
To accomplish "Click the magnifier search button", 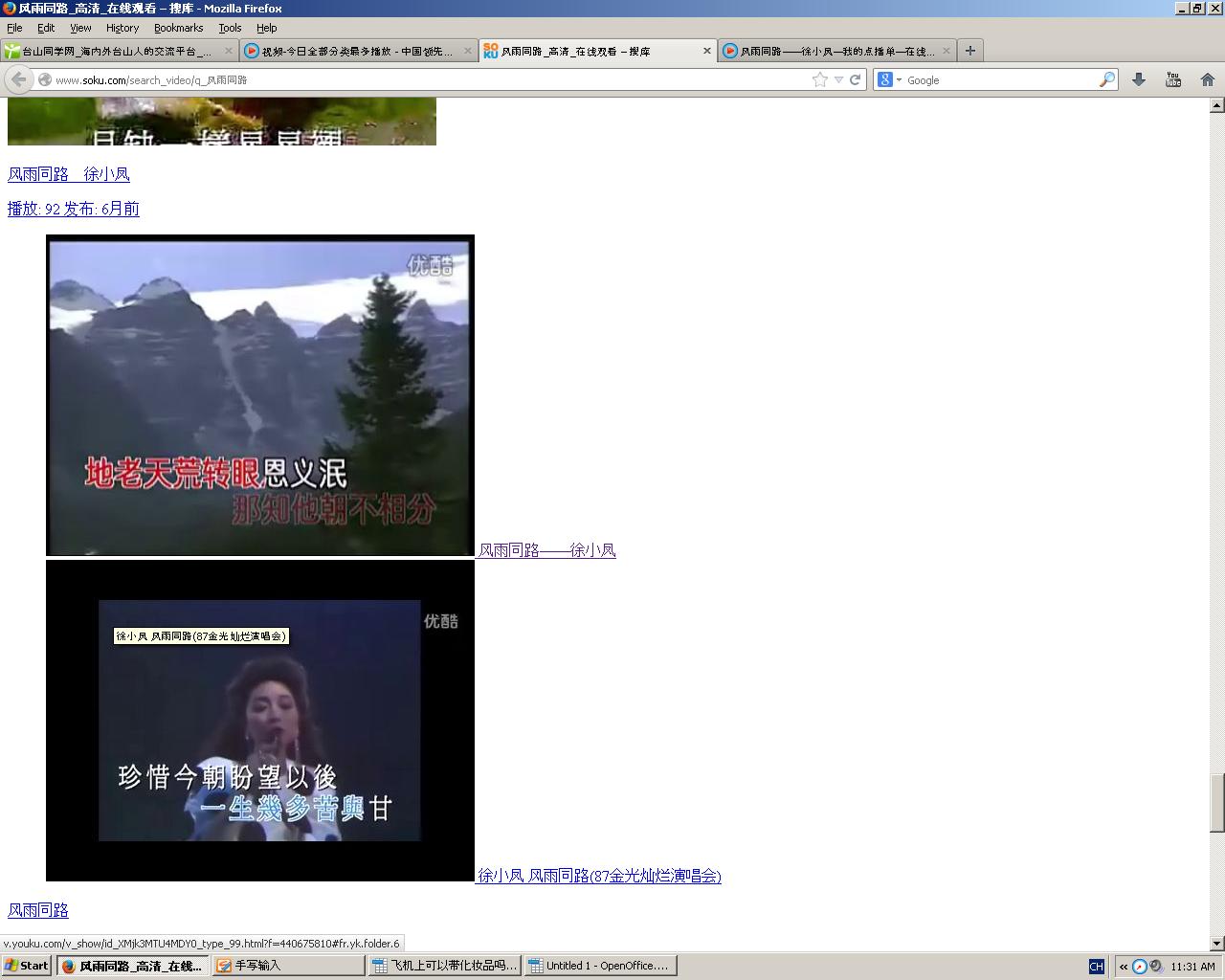I will [1106, 80].
